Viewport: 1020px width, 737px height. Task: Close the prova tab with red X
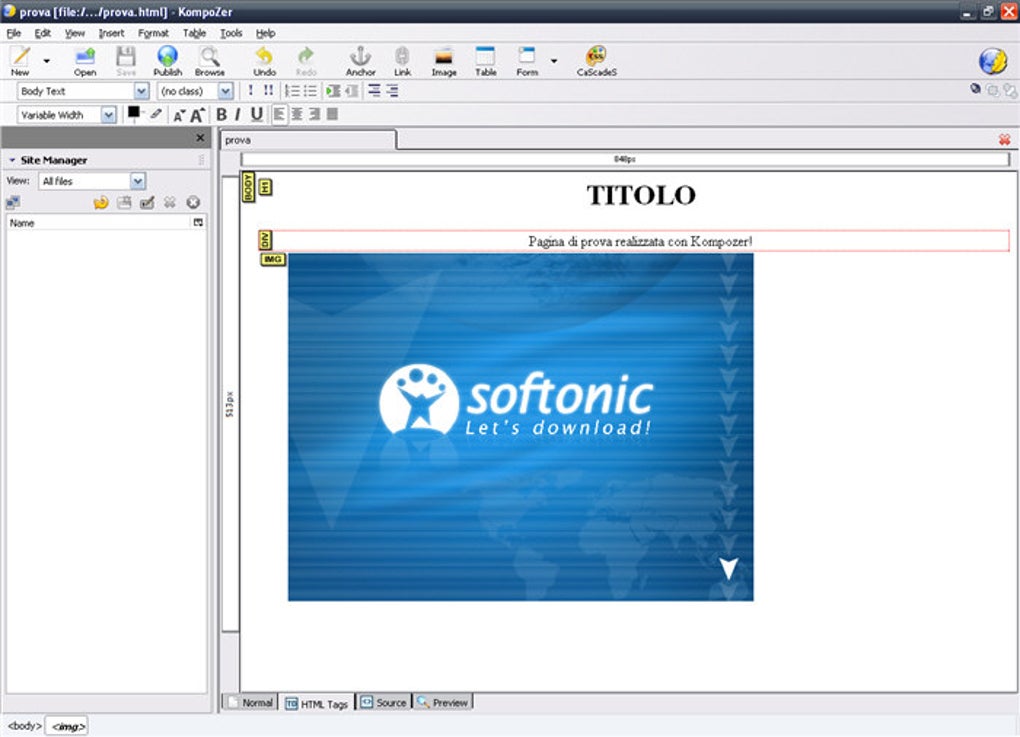coord(1004,139)
